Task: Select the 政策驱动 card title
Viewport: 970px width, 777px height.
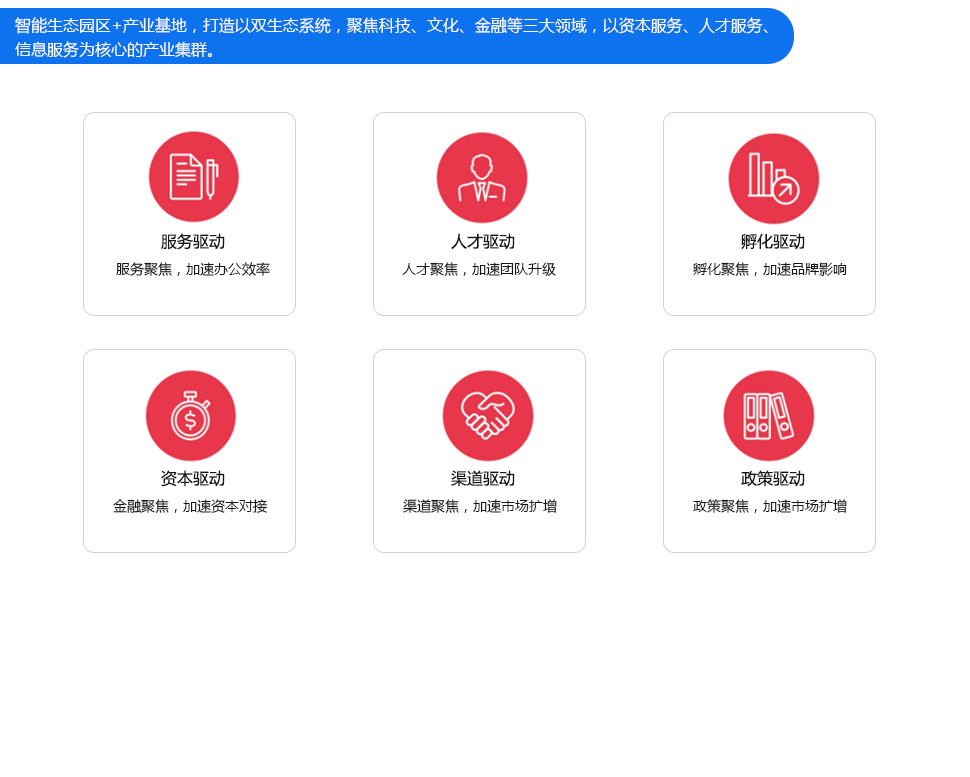Action: pos(773,479)
